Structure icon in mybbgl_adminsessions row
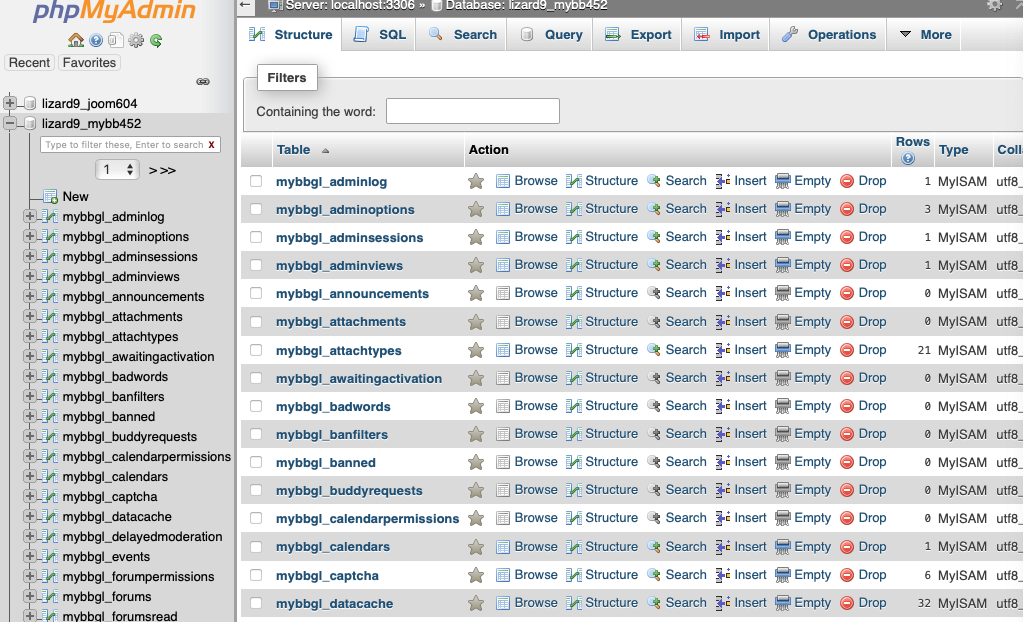 [x=573, y=237]
